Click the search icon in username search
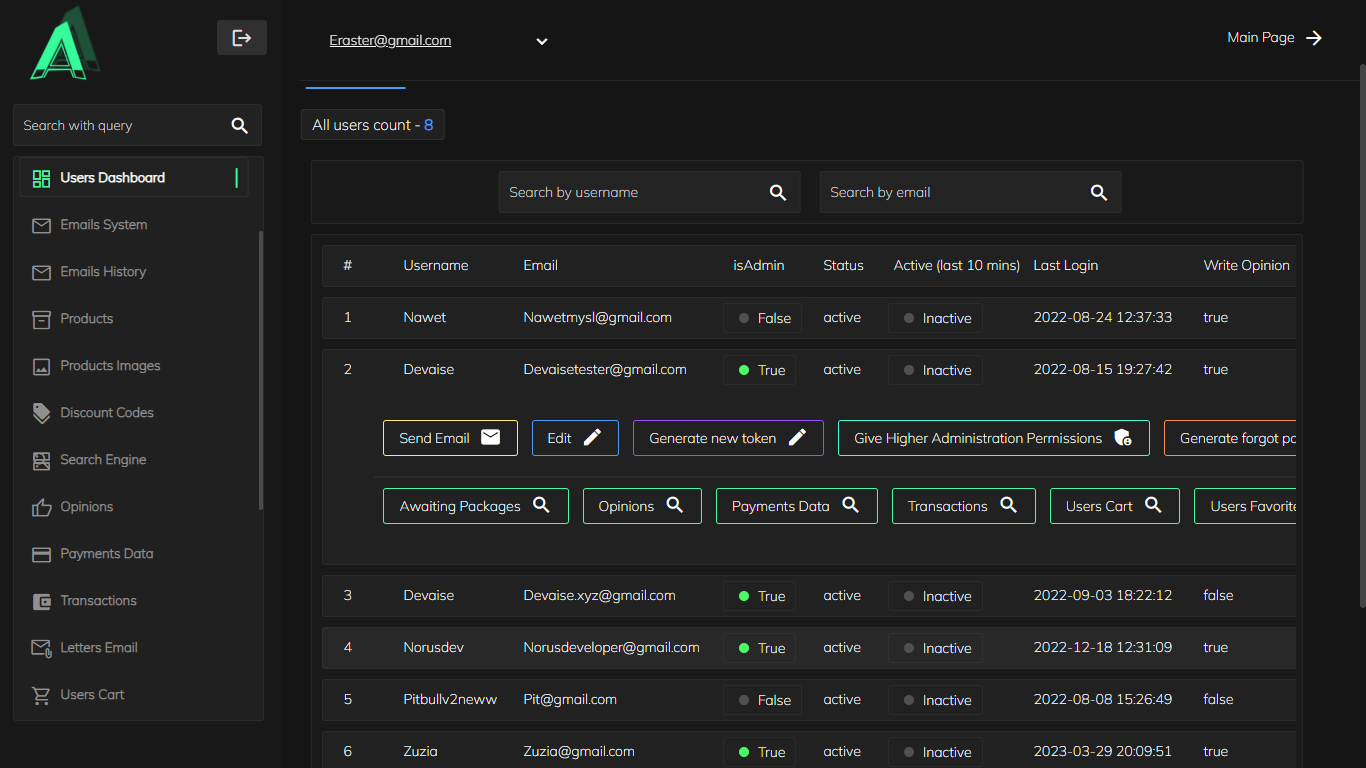The height and width of the screenshot is (768, 1366). point(777,193)
